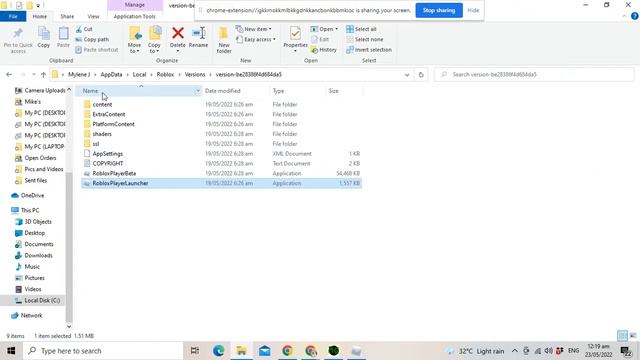This screenshot has height=360, width=640.
Task: Expand address bar history dropdown
Action: [x=407, y=75]
